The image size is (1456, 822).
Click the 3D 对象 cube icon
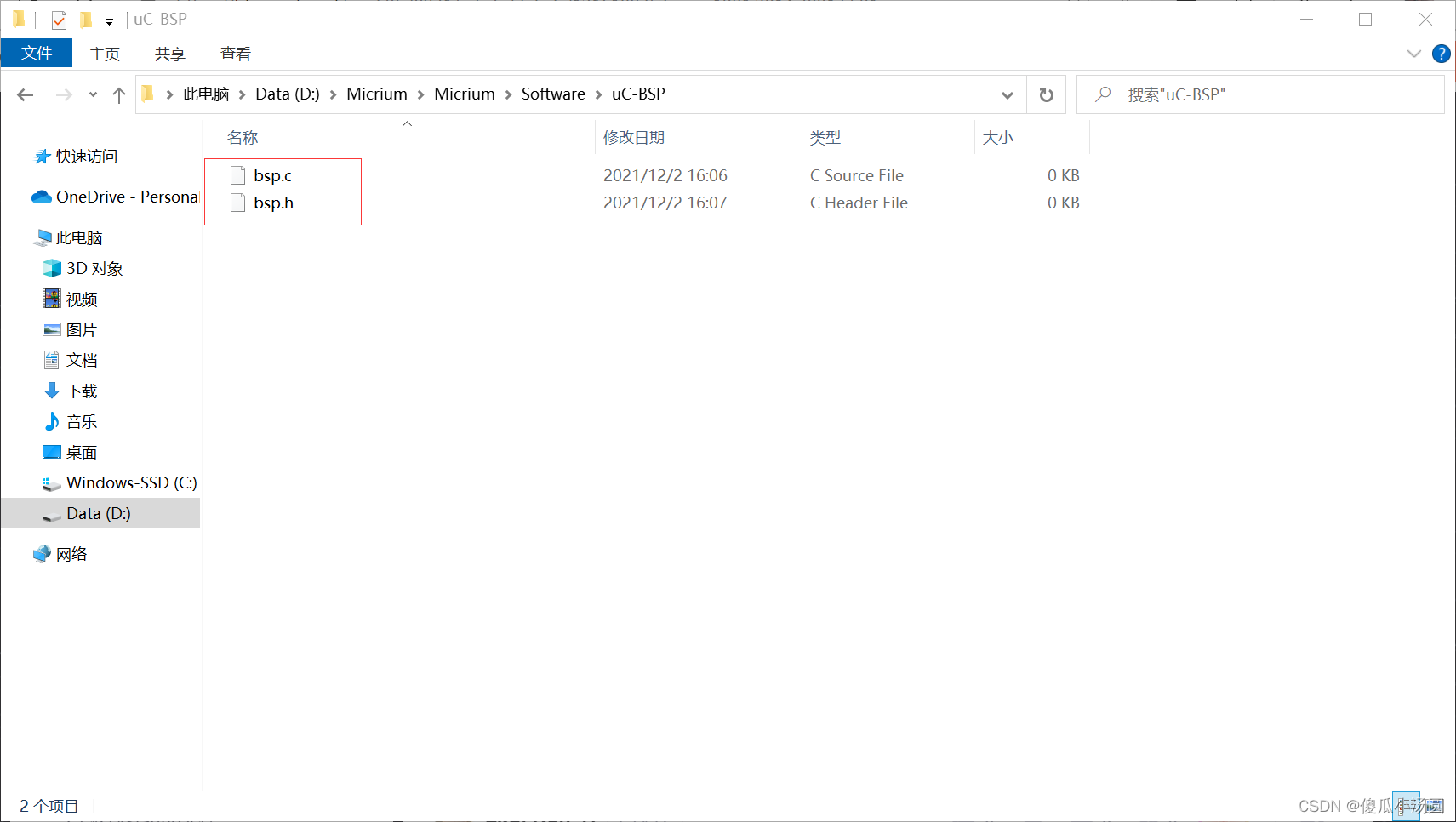(52, 268)
